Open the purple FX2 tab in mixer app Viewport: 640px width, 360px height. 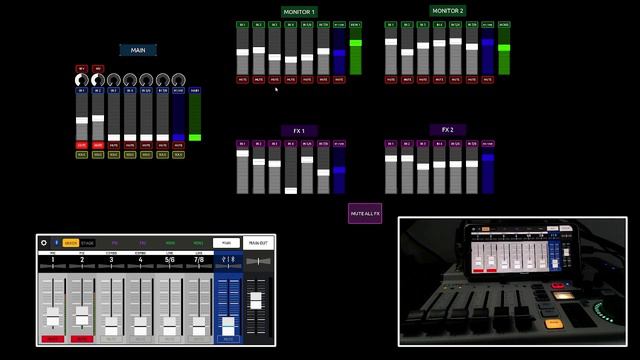pos(142,243)
